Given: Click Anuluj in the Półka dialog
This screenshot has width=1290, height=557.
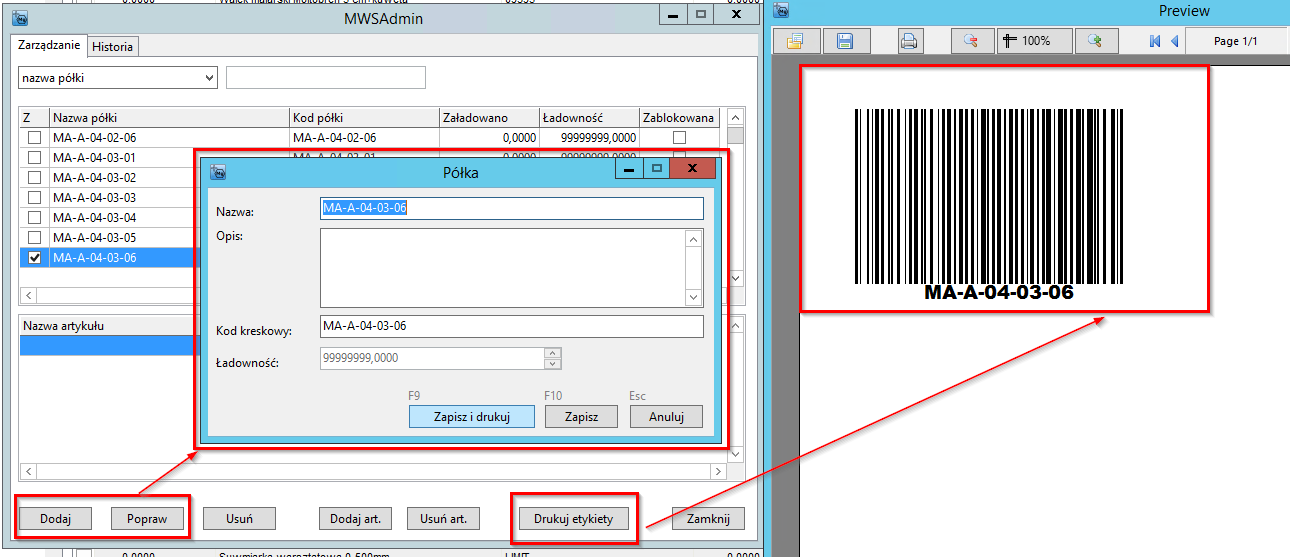Looking at the screenshot, I should tap(666, 417).
